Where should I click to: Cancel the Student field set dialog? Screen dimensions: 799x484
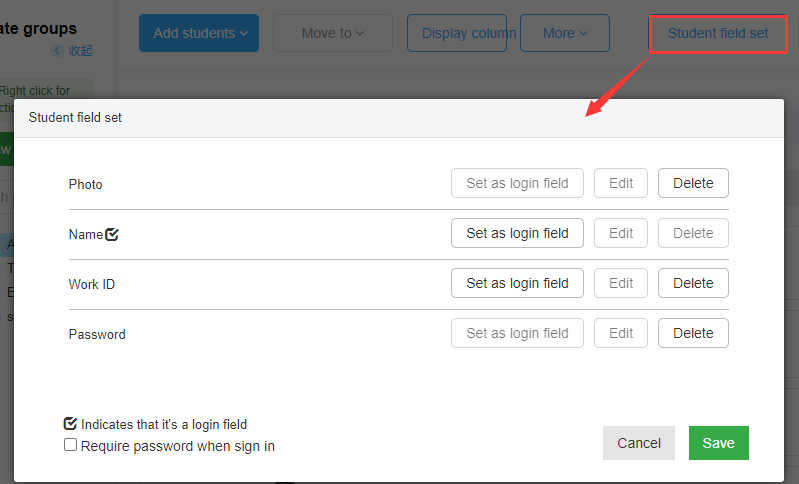638,443
